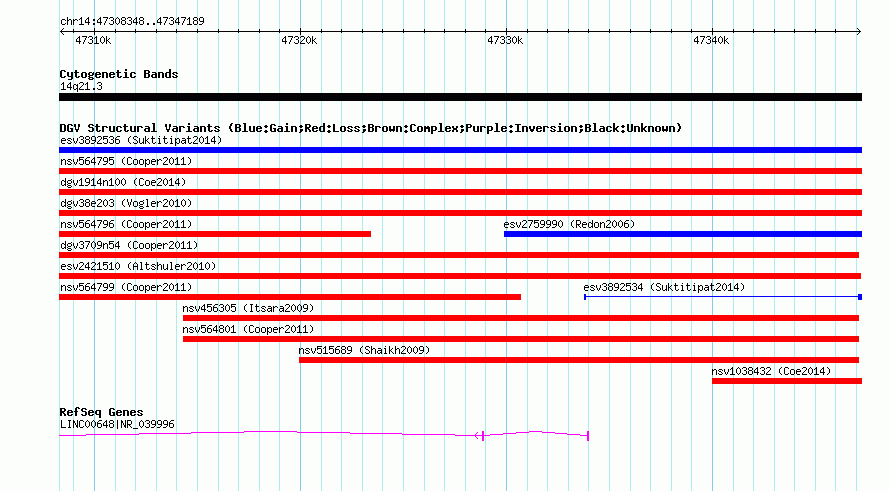Open the LINC00648|NR_039996 gene label
The height and width of the screenshot is (491, 890).
coord(117,425)
